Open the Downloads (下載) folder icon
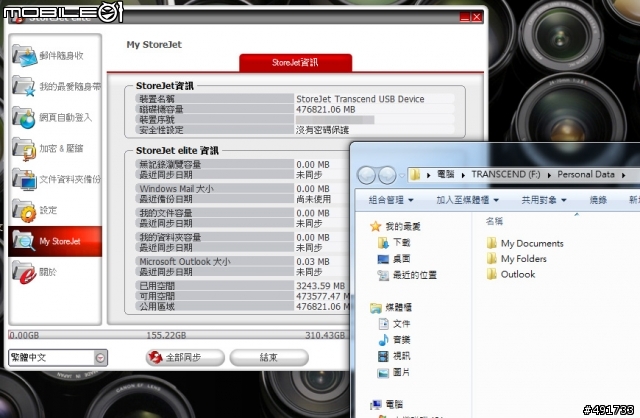The image size is (640, 418). pyautogui.click(x=383, y=242)
